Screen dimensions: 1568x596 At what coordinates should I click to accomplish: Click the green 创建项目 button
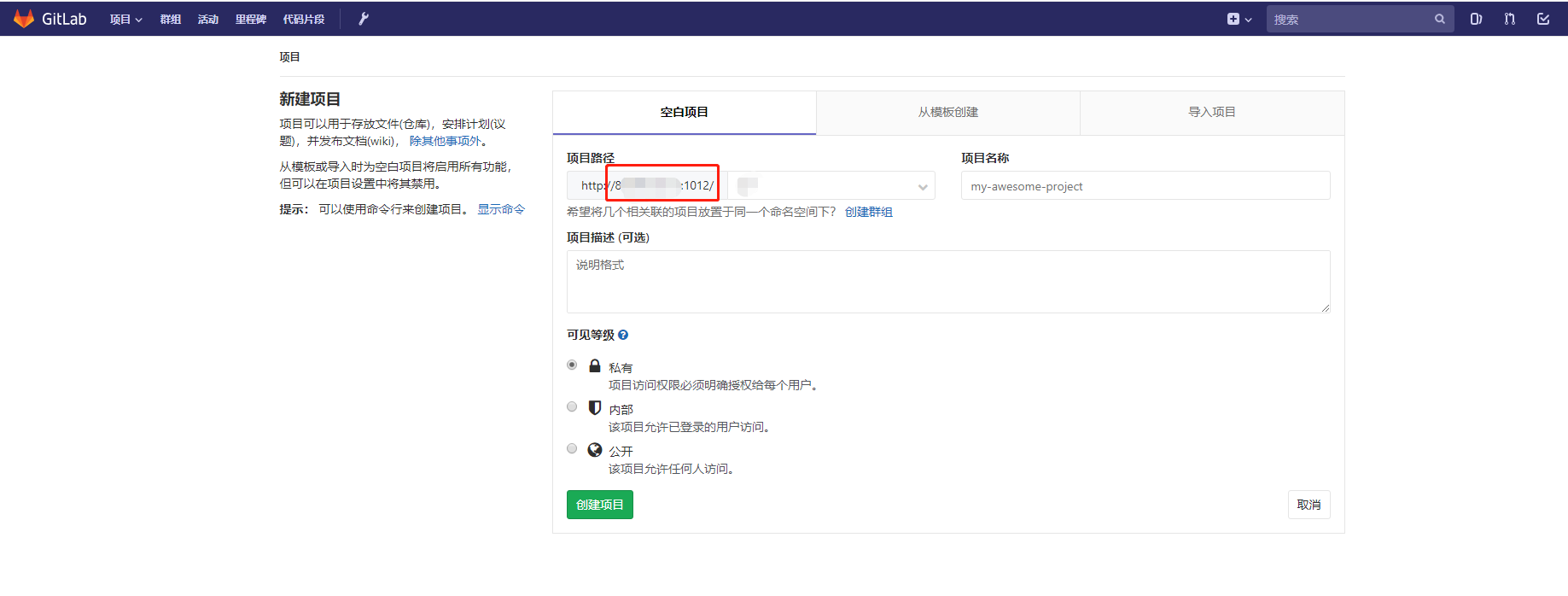600,505
